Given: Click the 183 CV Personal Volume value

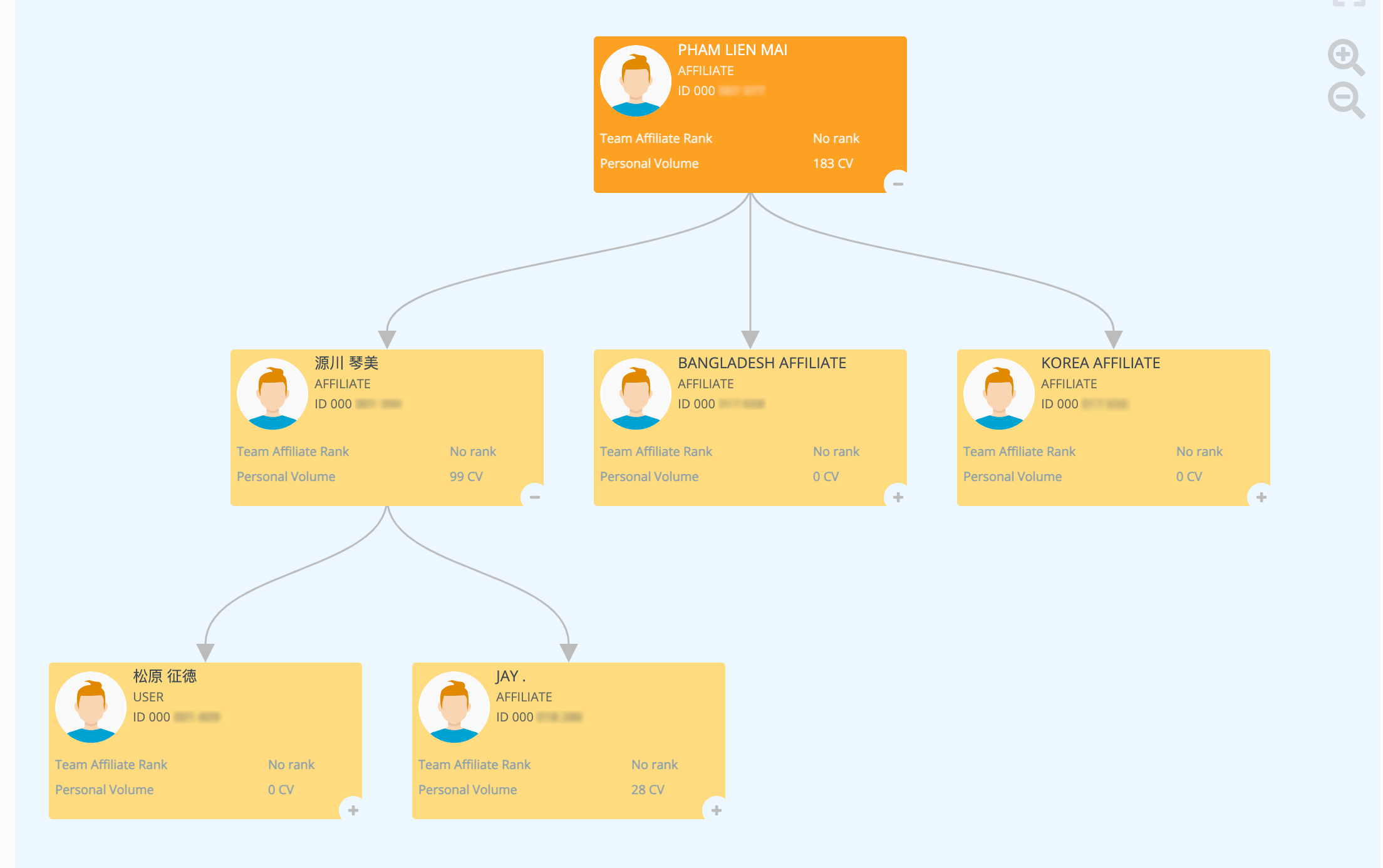Looking at the screenshot, I should (832, 163).
